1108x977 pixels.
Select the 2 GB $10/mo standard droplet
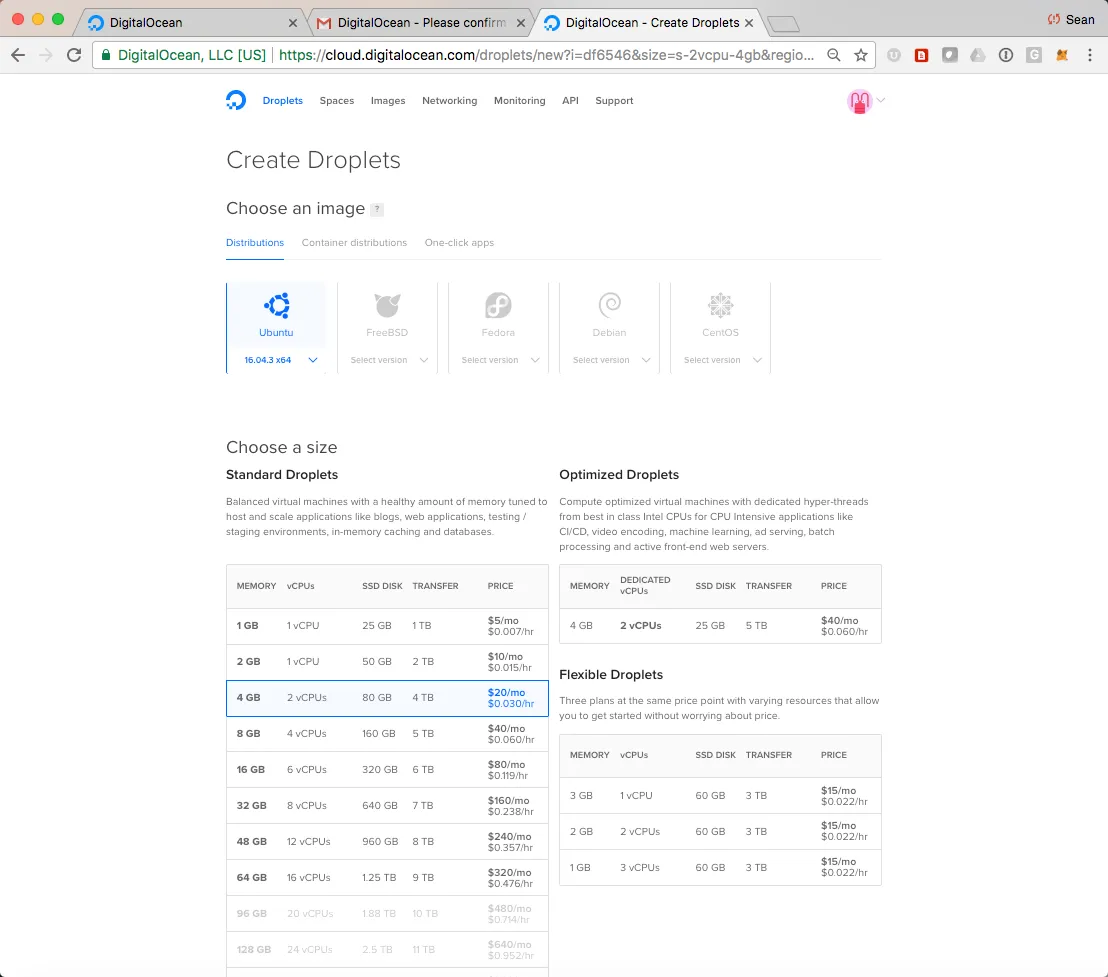pos(387,662)
